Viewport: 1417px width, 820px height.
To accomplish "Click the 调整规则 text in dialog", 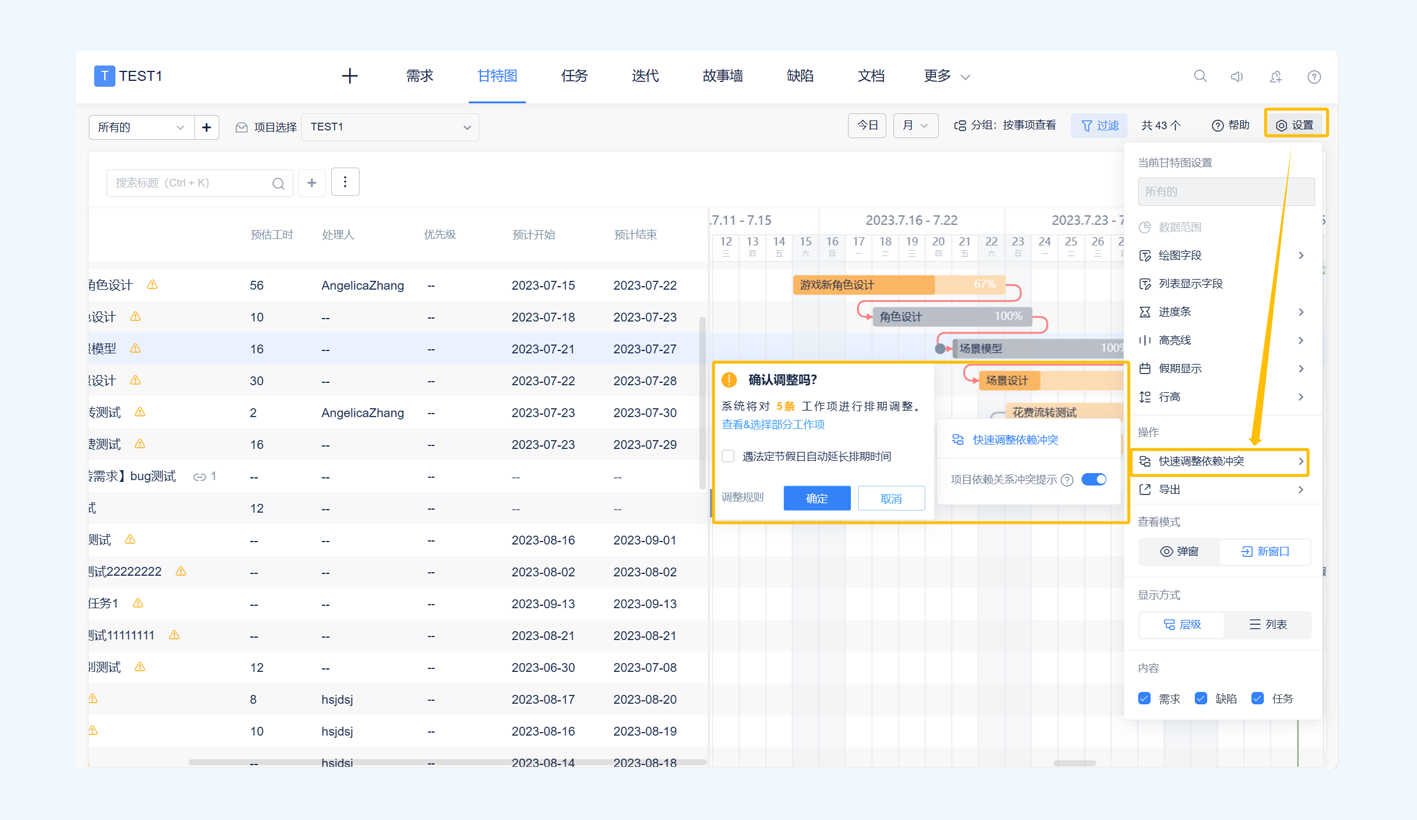I will [x=743, y=497].
